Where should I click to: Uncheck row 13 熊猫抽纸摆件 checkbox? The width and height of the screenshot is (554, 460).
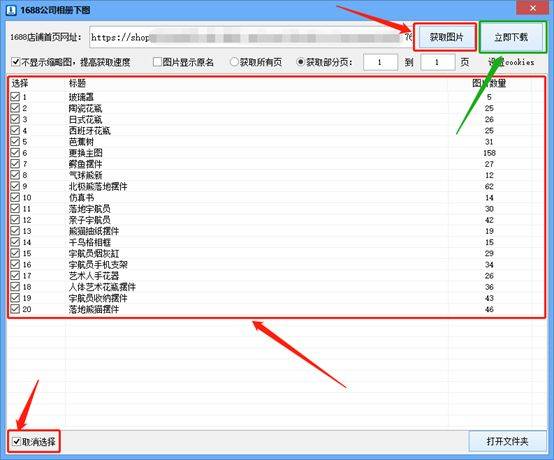click(x=15, y=231)
